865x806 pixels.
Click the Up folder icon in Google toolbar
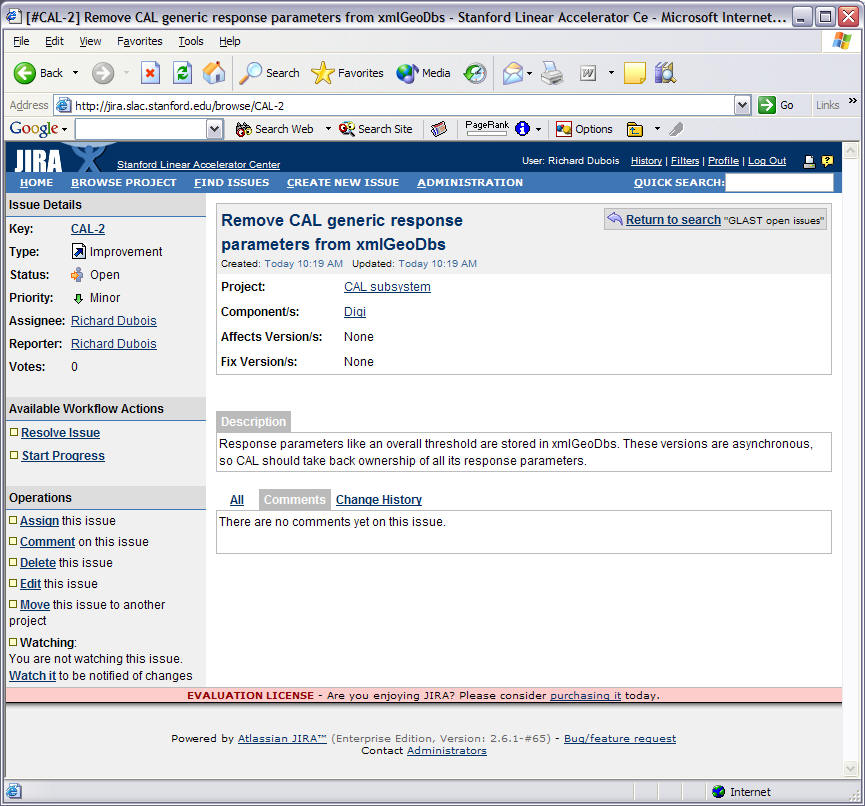pyautogui.click(x=635, y=129)
